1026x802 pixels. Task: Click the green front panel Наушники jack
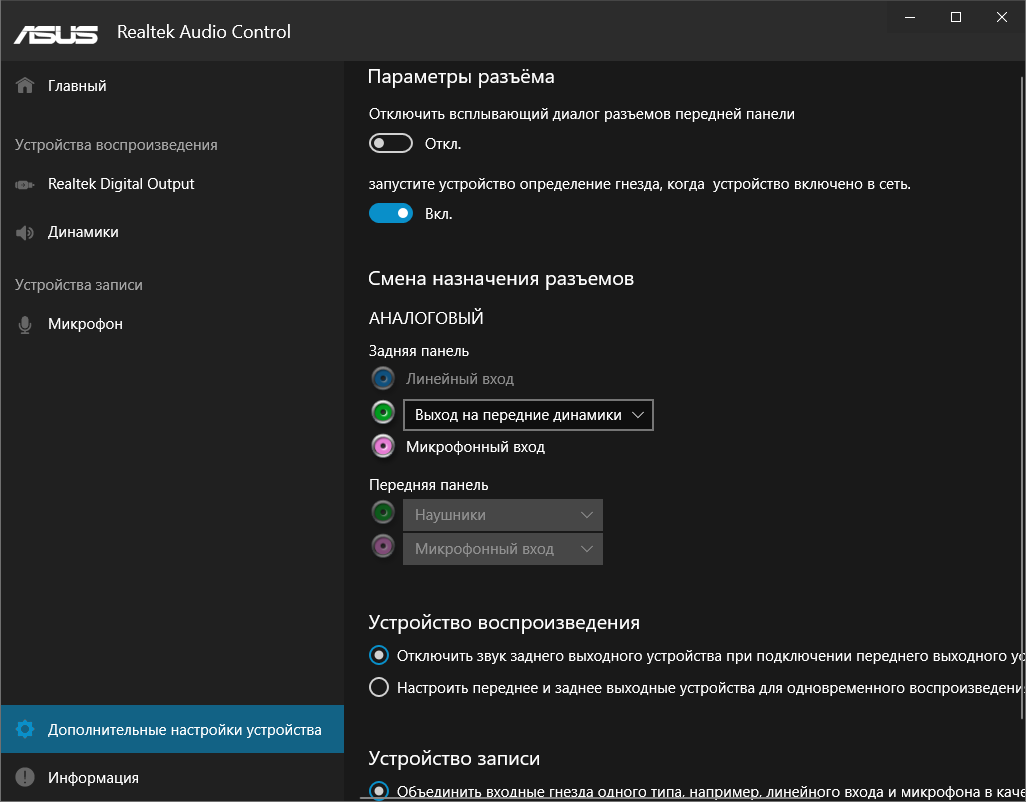click(x=383, y=512)
